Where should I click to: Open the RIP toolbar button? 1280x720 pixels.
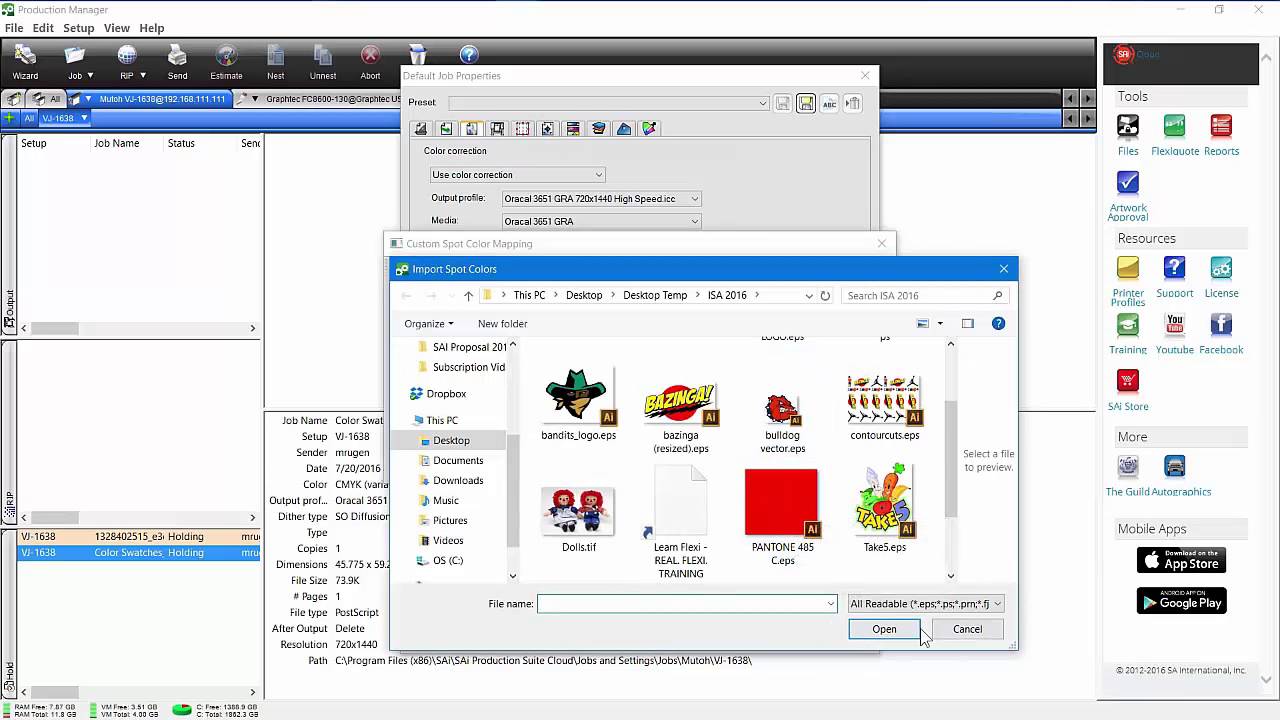coord(128,63)
